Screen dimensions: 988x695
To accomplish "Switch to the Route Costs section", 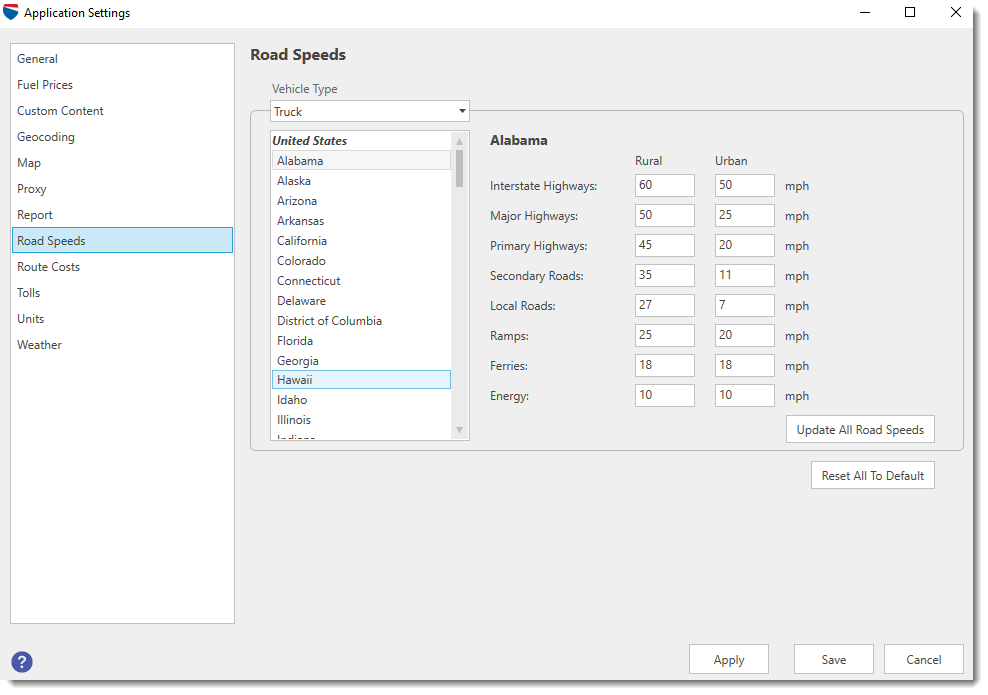I will (x=48, y=267).
